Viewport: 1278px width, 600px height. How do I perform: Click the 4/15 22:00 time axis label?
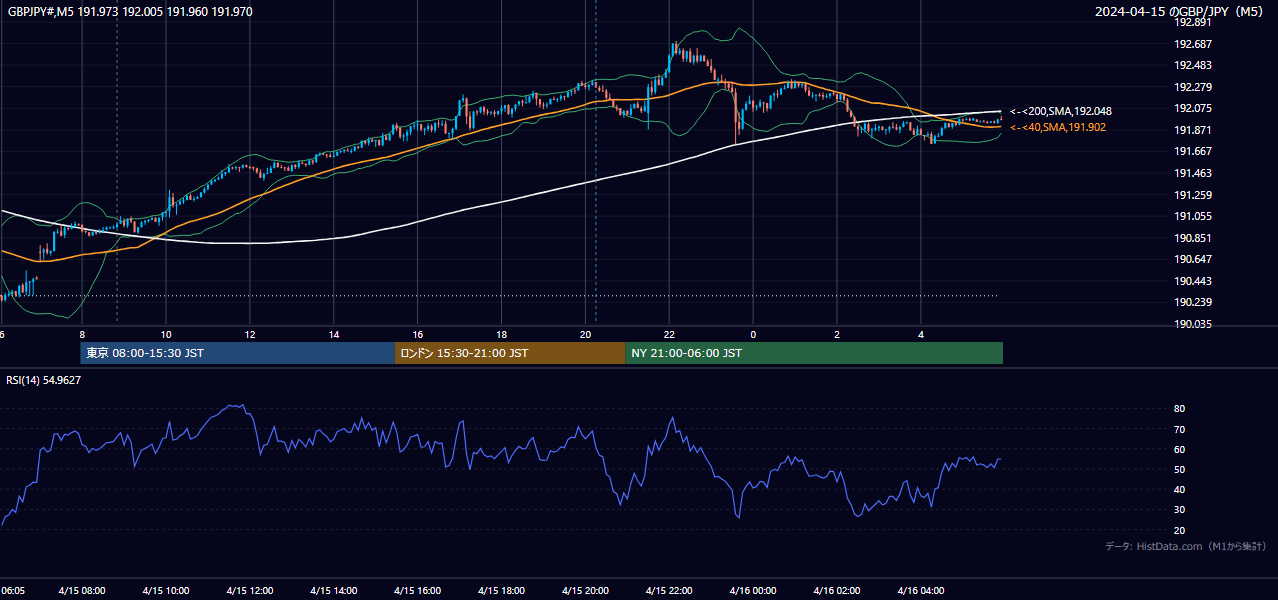click(x=669, y=591)
